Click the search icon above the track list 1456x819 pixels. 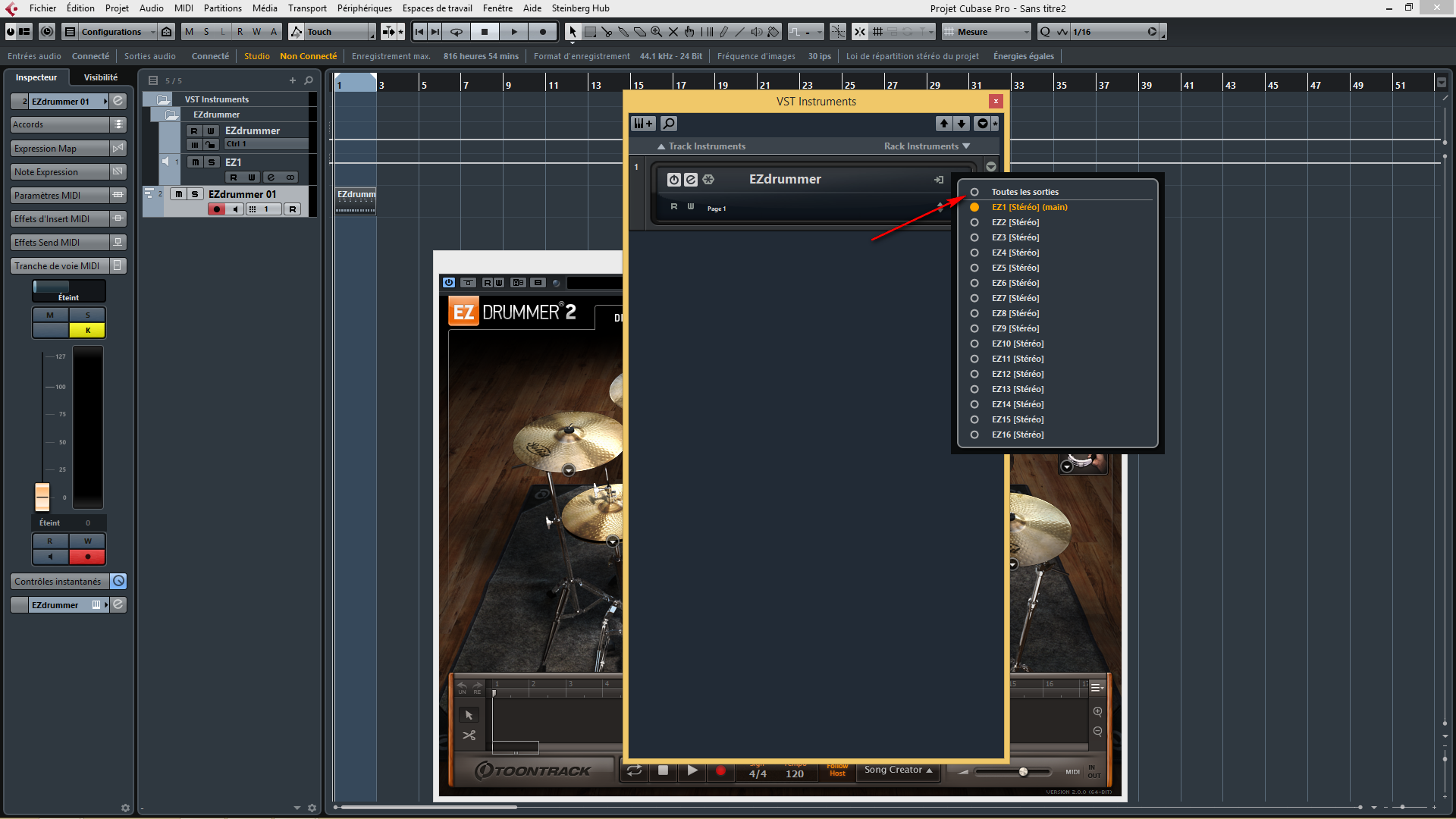[309, 80]
